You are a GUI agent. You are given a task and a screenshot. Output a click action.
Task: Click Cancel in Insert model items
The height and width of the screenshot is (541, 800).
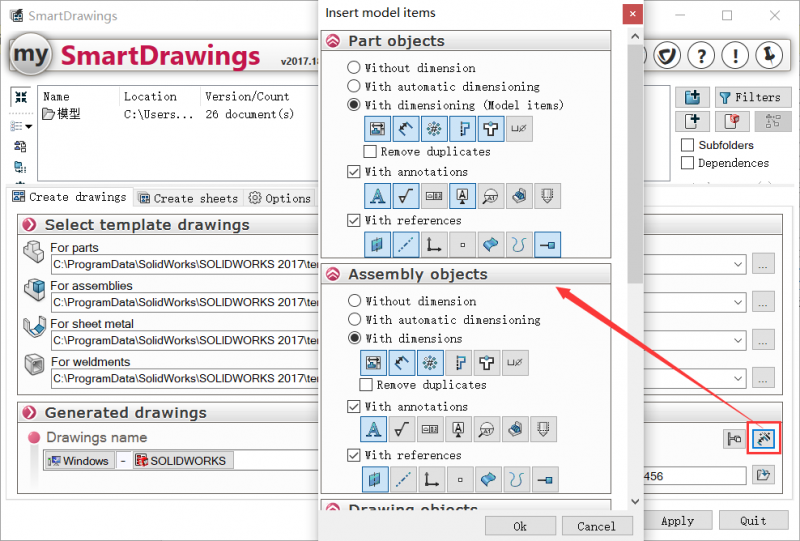point(597,526)
